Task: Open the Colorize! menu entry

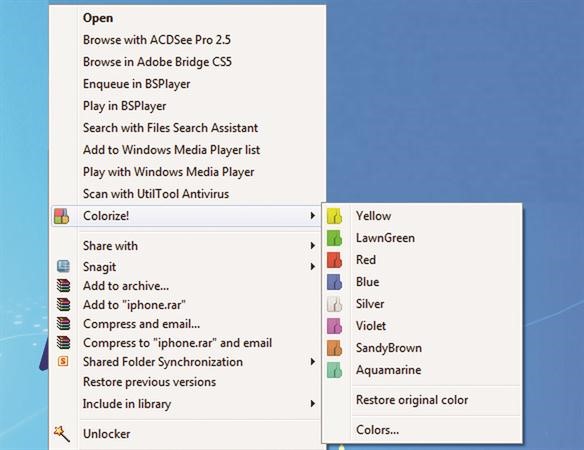Action: coord(186,216)
